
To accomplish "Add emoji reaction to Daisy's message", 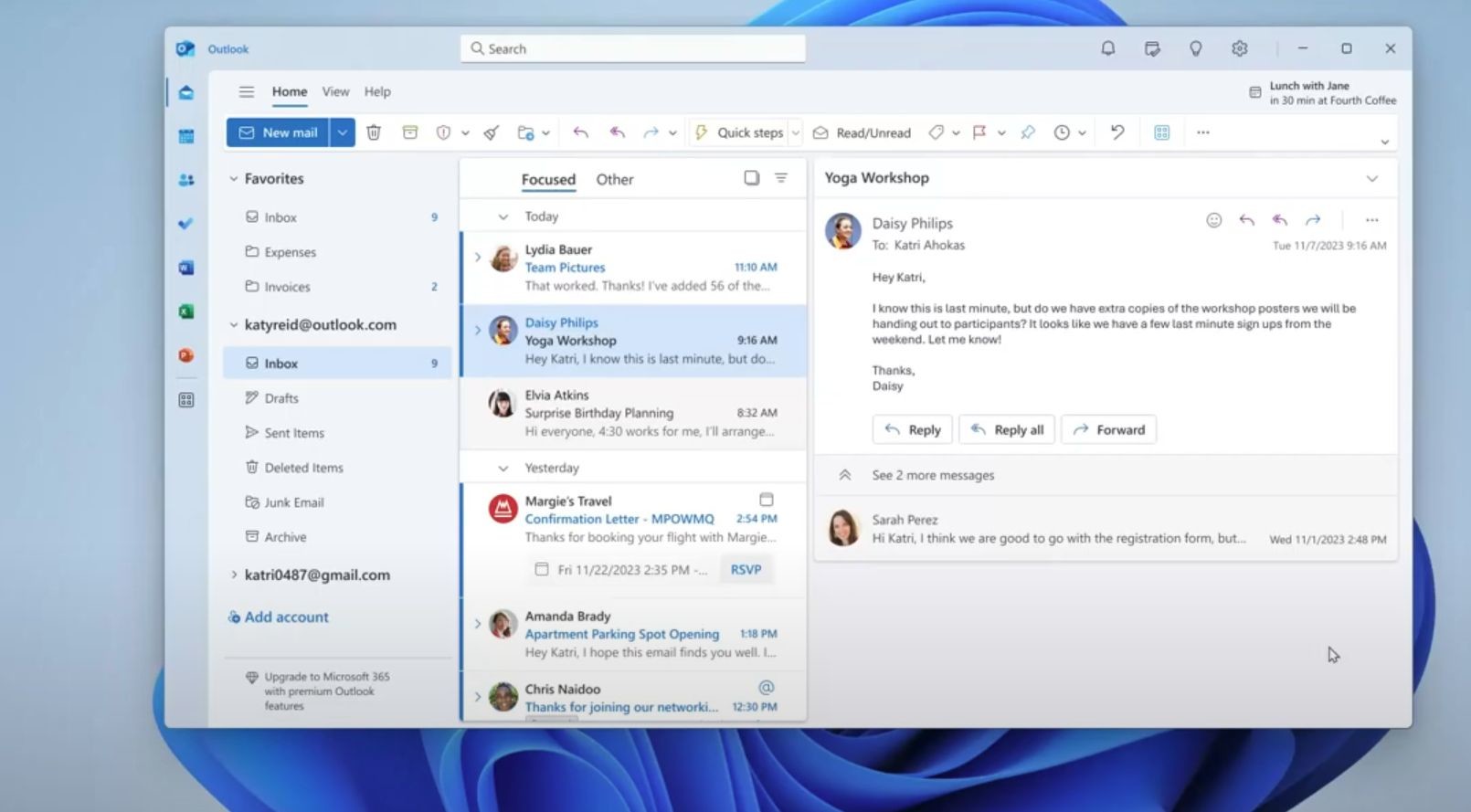I will [1213, 220].
